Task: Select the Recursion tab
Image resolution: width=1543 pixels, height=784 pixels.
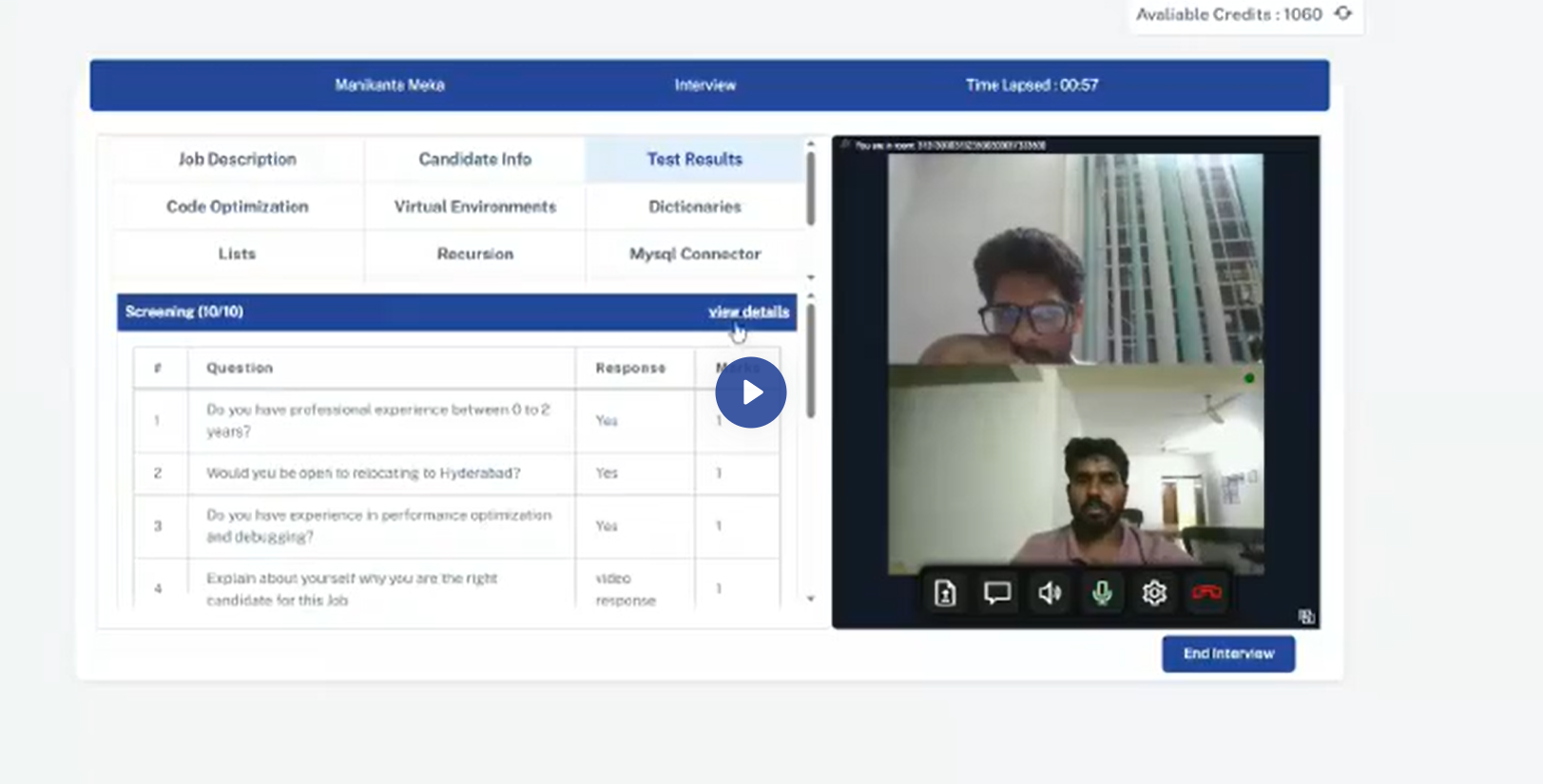Action: [x=475, y=254]
